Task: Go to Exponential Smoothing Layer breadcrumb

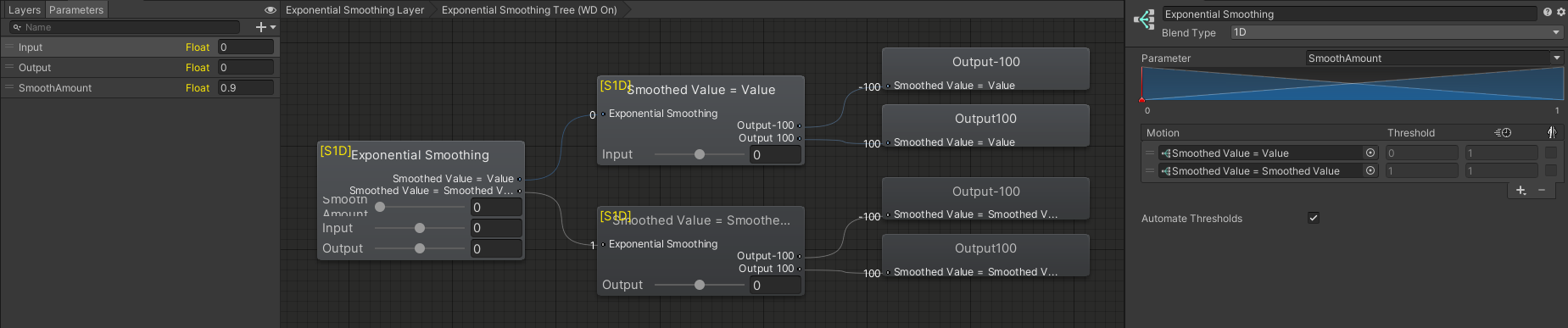Action: pyautogui.click(x=354, y=10)
